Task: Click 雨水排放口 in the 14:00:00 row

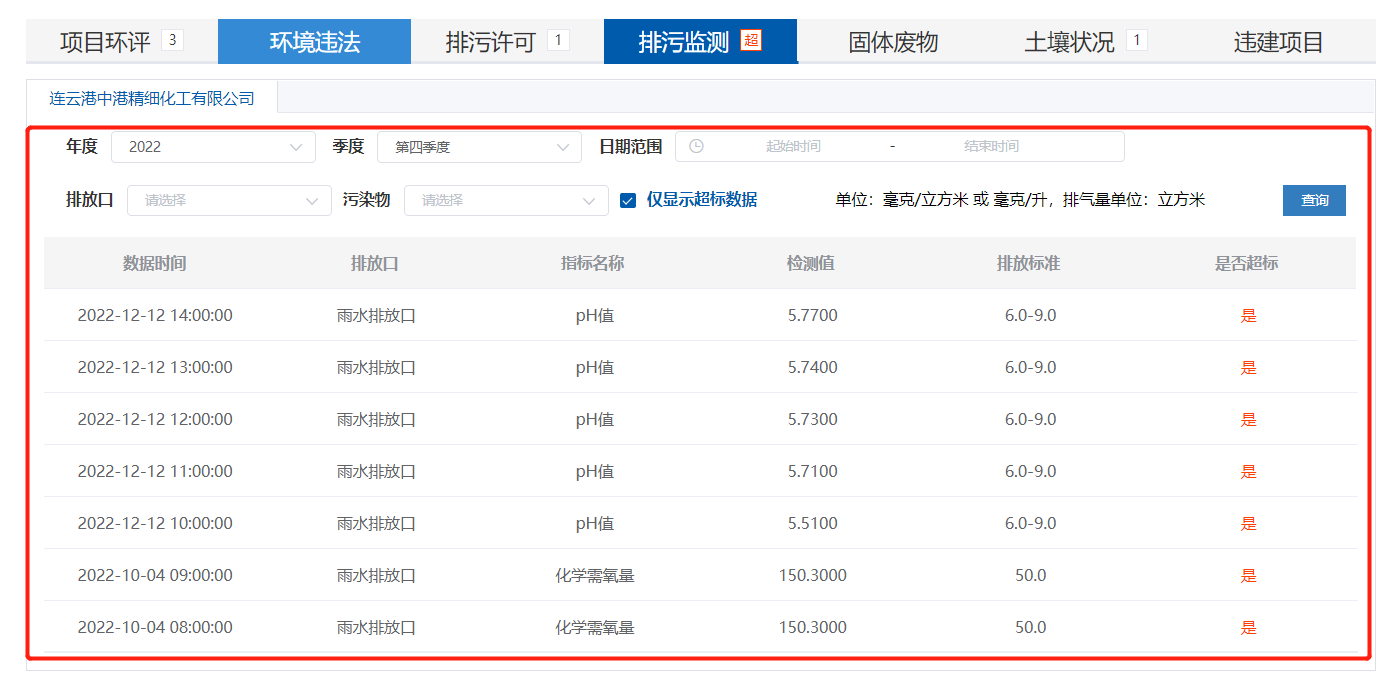Action: coord(376,316)
